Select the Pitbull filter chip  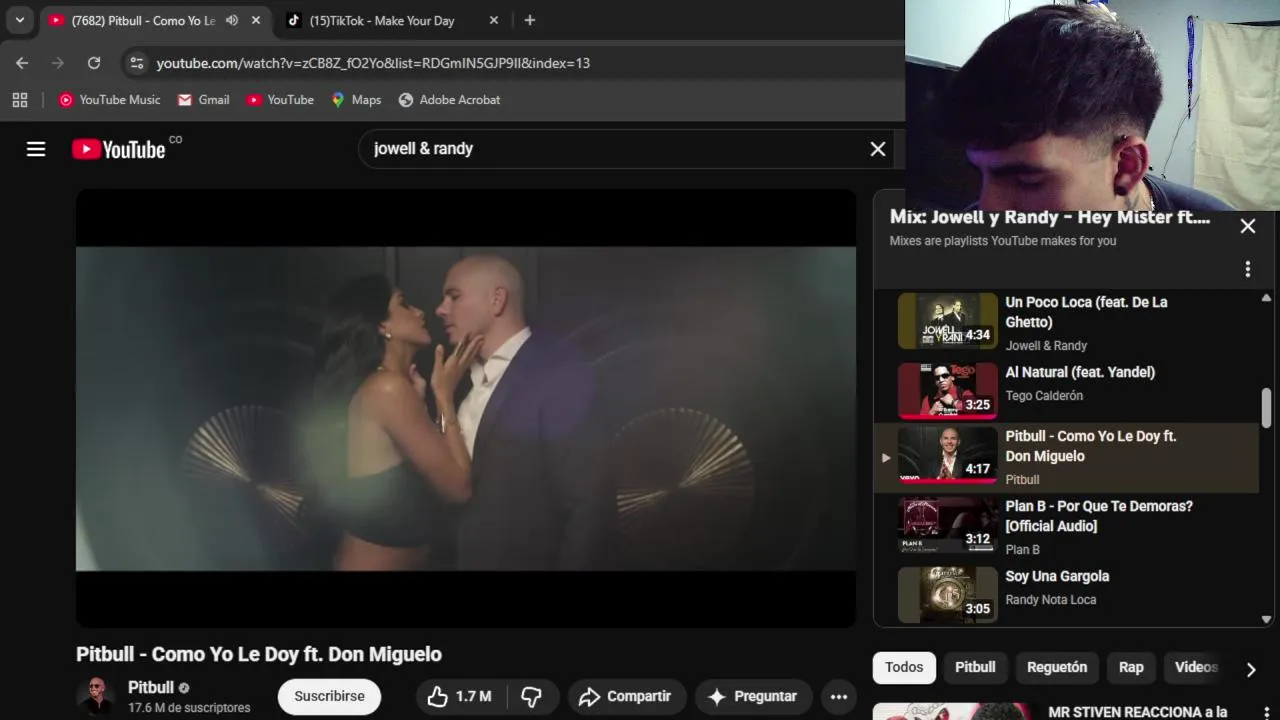975,667
